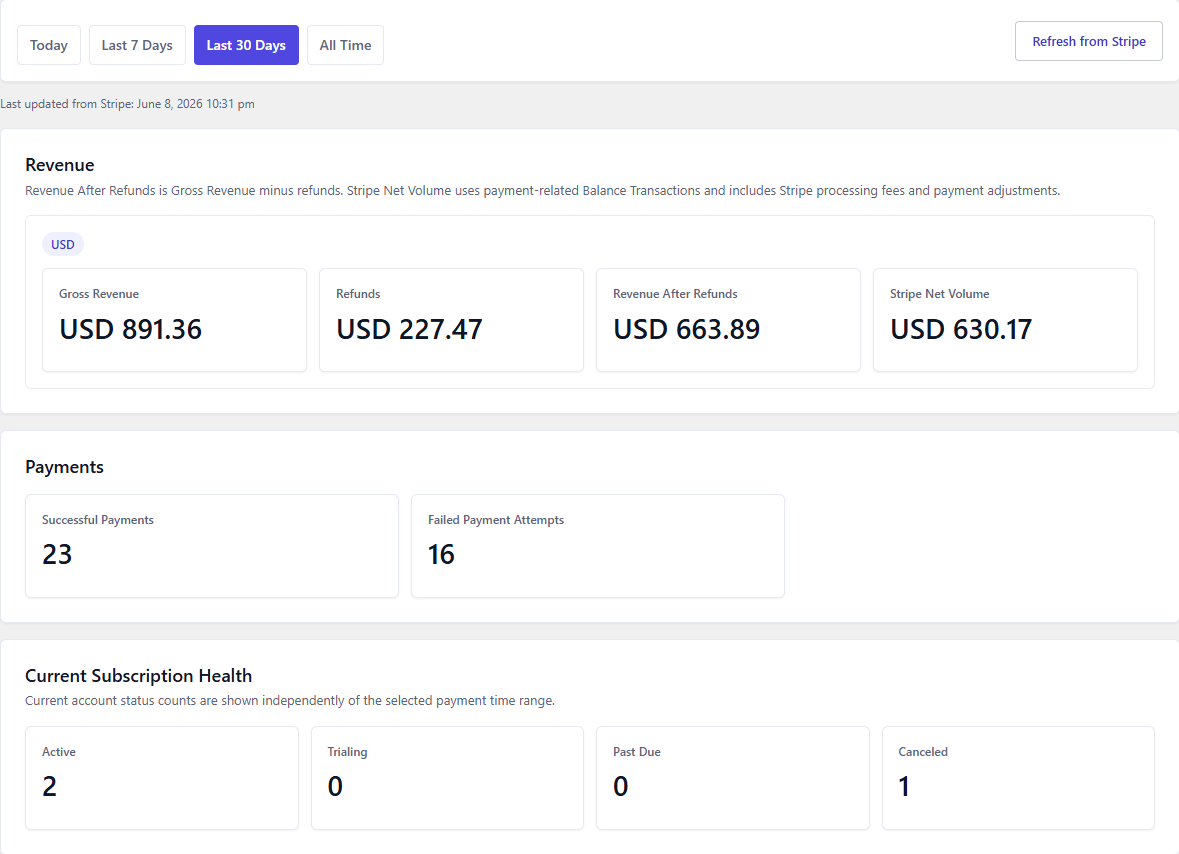Image resolution: width=1179 pixels, height=854 pixels.
Task: Click the Trialing count 0
Action: tap(335, 786)
